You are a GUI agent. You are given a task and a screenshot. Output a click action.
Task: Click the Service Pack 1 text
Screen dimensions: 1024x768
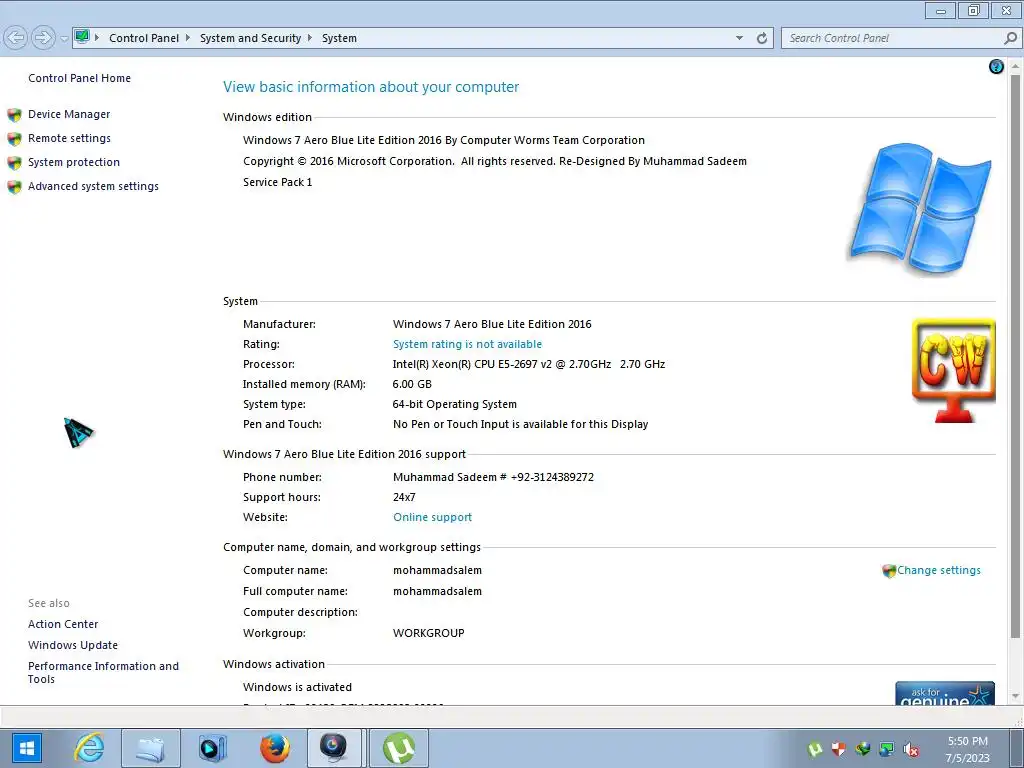pos(277,182)
